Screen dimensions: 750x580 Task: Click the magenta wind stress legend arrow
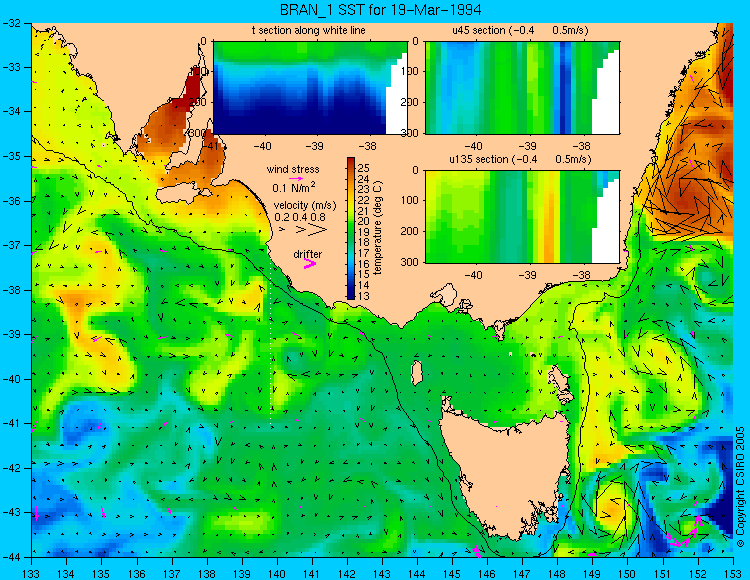(x=296, y=178)
